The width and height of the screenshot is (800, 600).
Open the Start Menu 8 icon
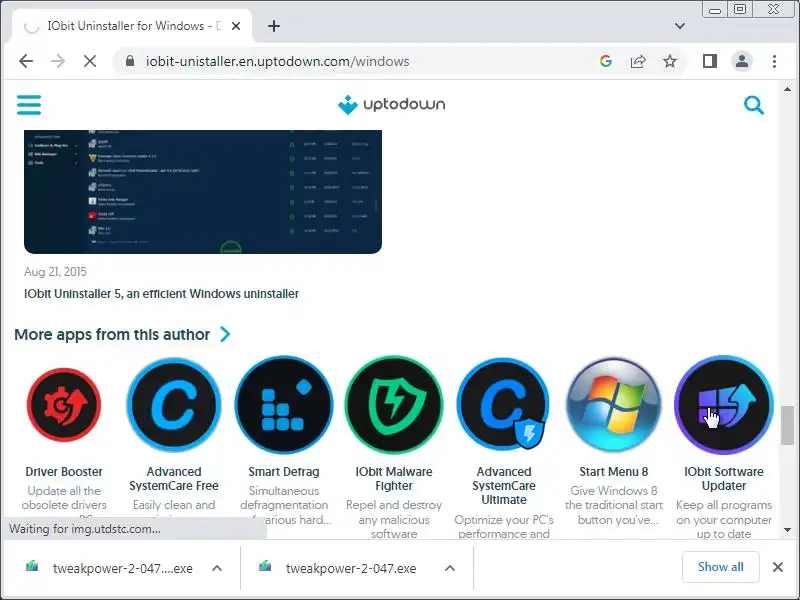[x=614, y=405]
